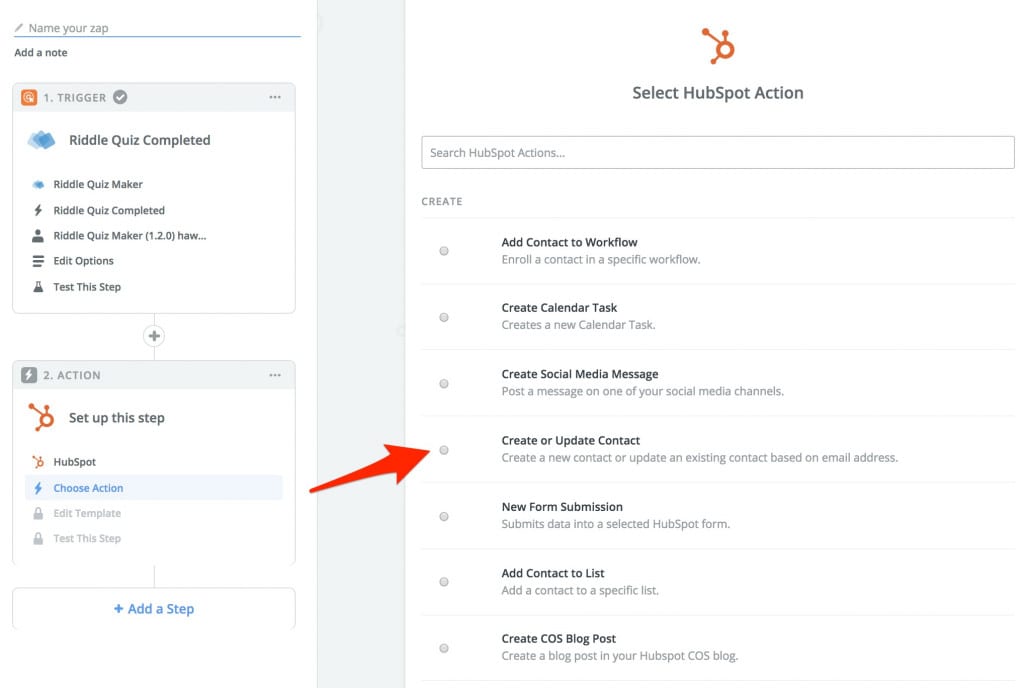Click the pencil icon beside Name your zap
The height and width of the screenshot is (688, 1024).
(19, 27)
